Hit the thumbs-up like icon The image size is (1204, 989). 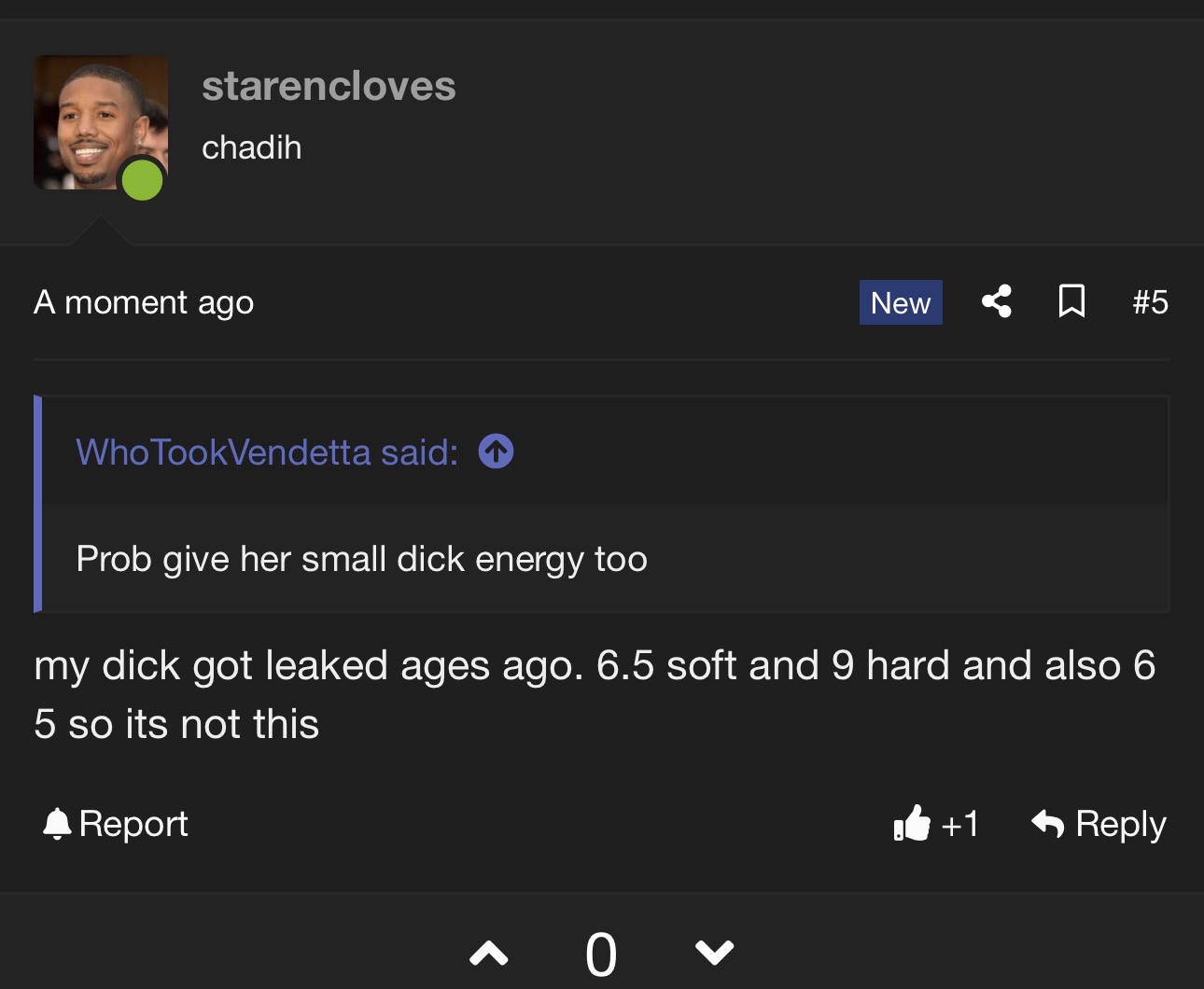pos(912,823)
